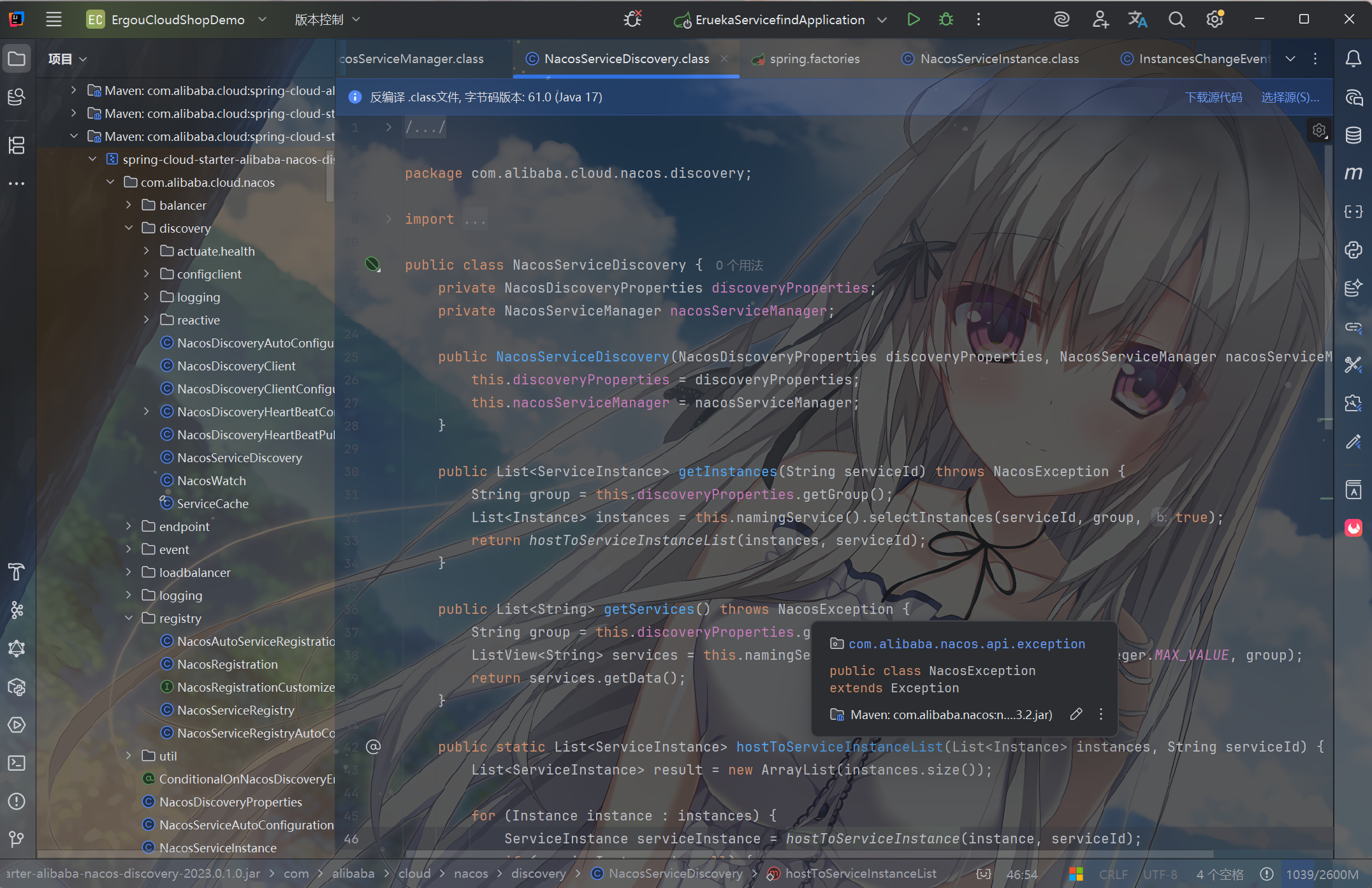The width and height of the screenshot is (1372, 888).
Task: Open more run actions vertical dots
Action: click(x=979, y=20)
